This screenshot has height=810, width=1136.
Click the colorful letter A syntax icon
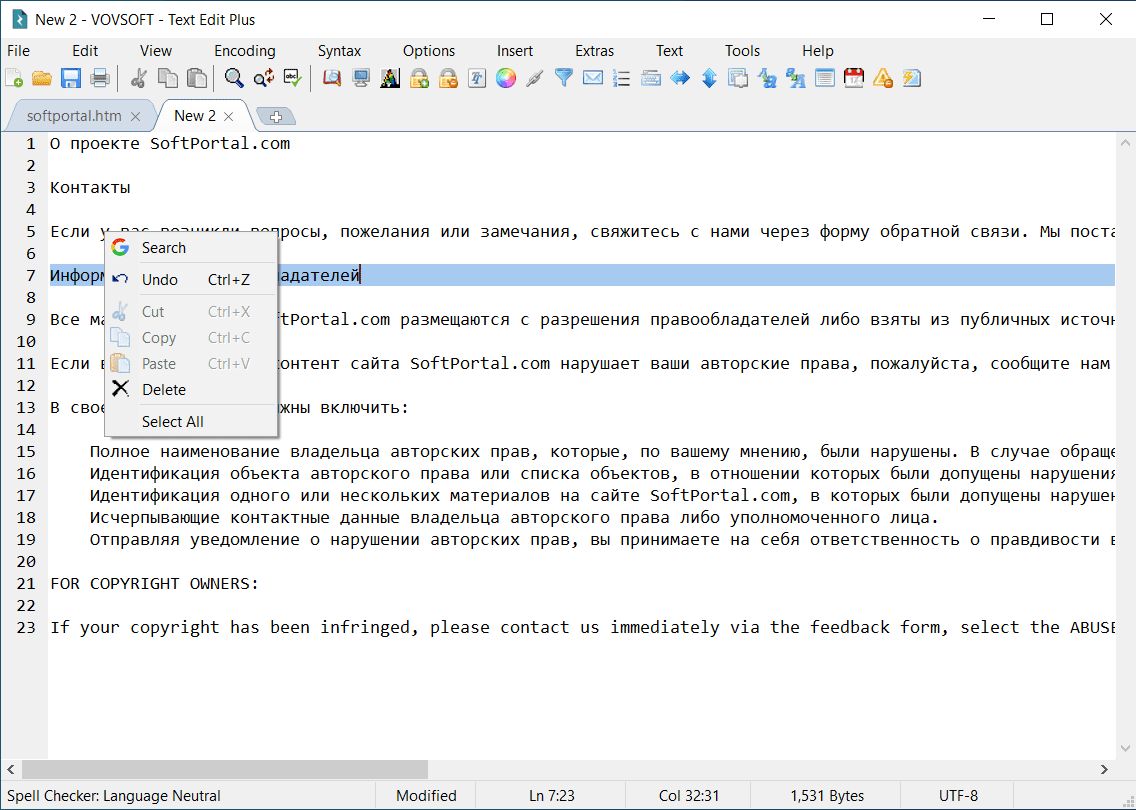pyautogui.click(x=390, y=78)
